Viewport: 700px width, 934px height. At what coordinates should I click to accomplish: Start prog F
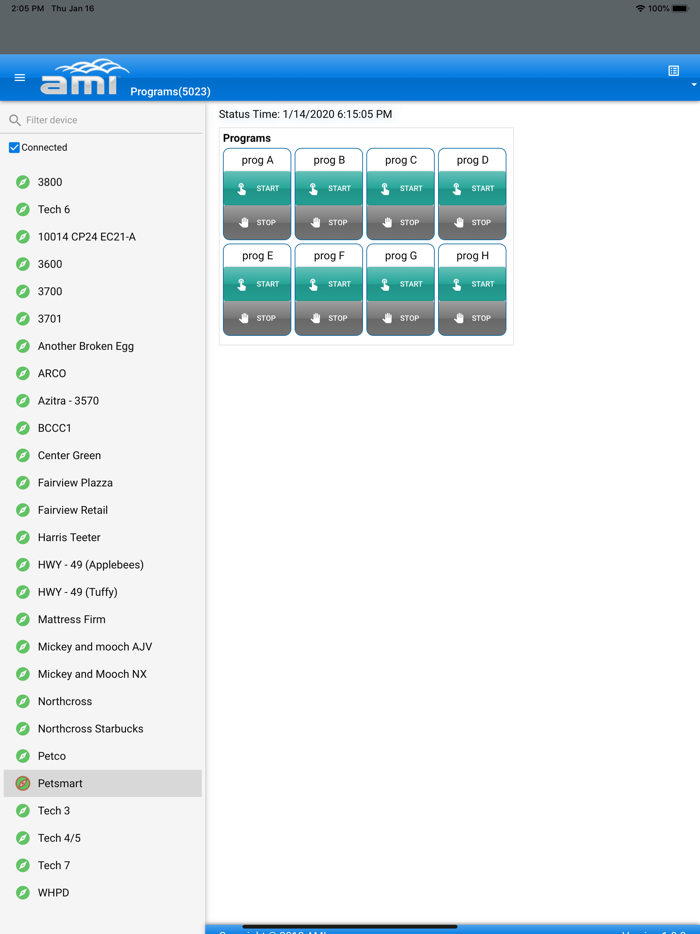(329, 284)
